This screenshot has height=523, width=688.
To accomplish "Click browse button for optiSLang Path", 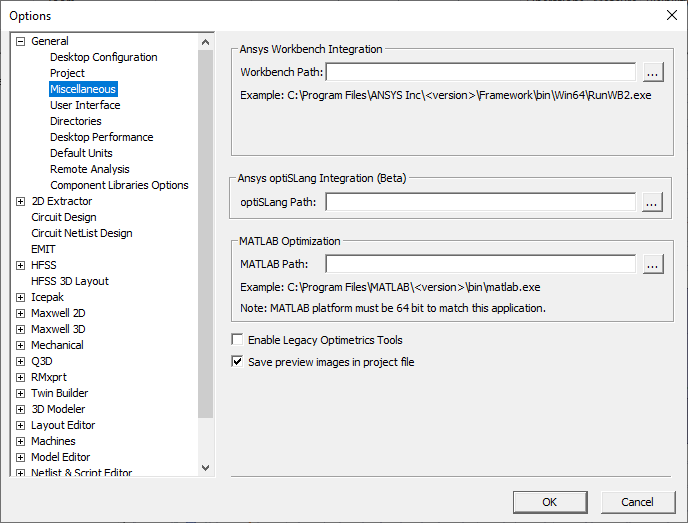I will [x=652, y=202].
